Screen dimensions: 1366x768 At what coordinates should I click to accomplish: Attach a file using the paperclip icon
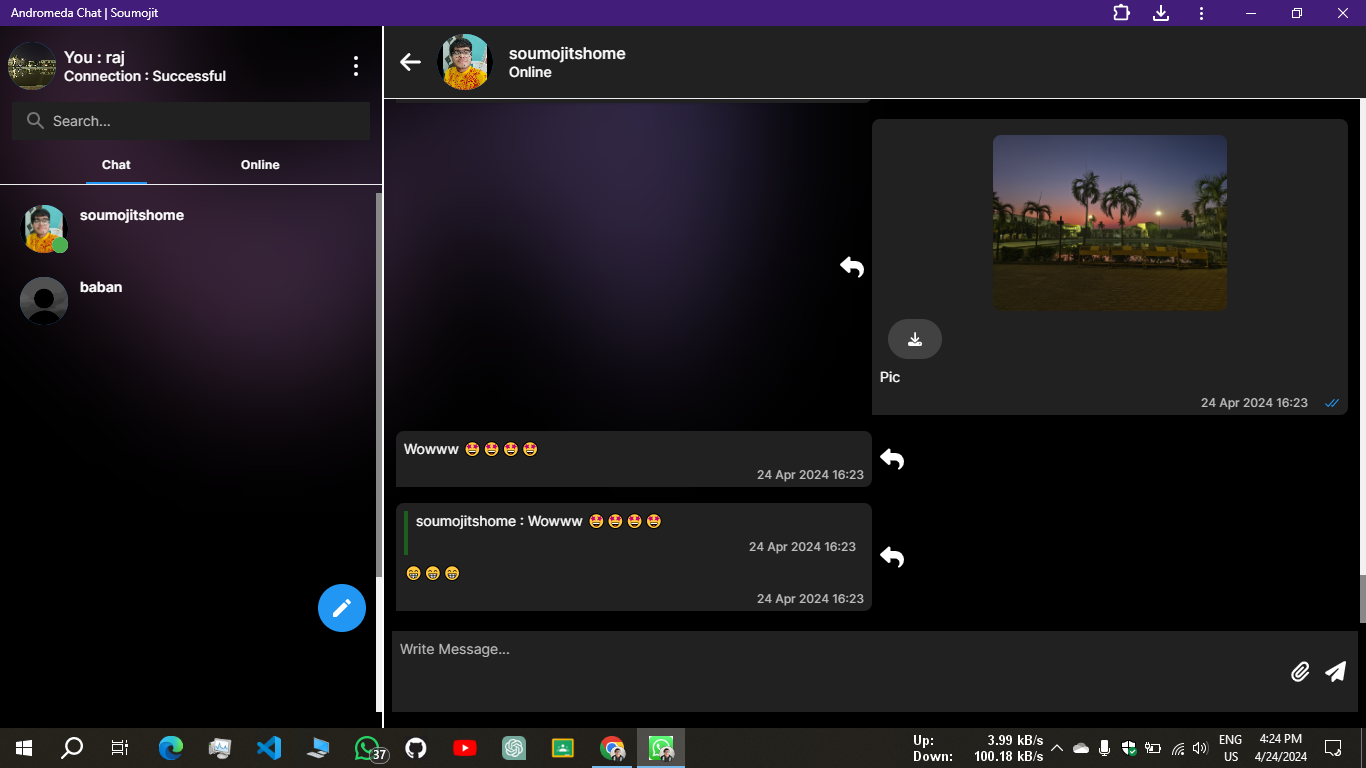pos(1300,671)
